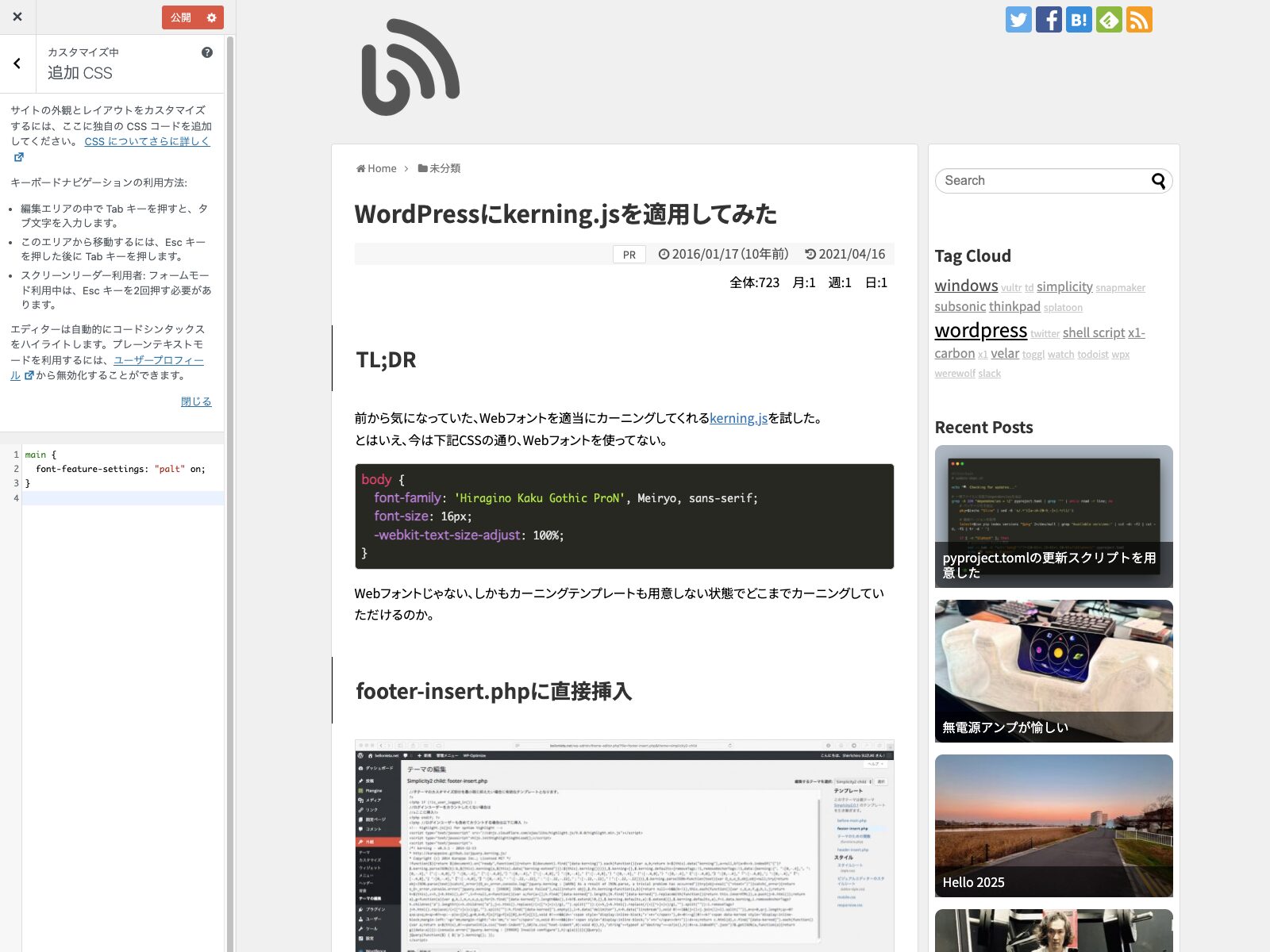Open the 'CSS についてさらに詳しく' link
Viewport: 1270px width, 952px height.
pyautogui.click(x=147, y=141)
